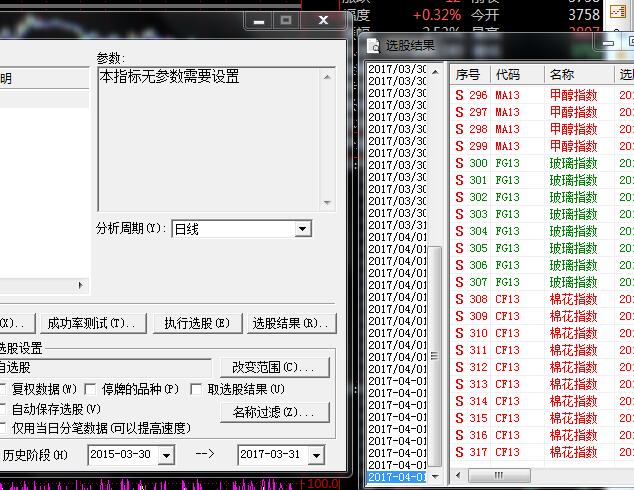The image size is (634, 490).
Task: Click the S icon in row 300
Action: (x=459, y=163)
